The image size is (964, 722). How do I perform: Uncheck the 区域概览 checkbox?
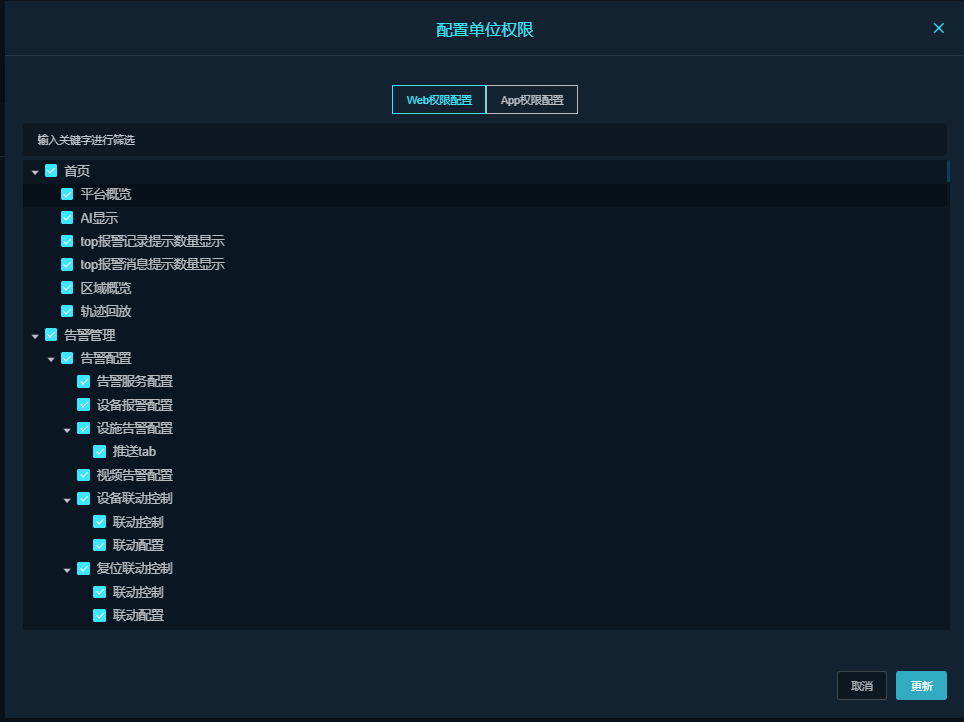tap(67, 288)
